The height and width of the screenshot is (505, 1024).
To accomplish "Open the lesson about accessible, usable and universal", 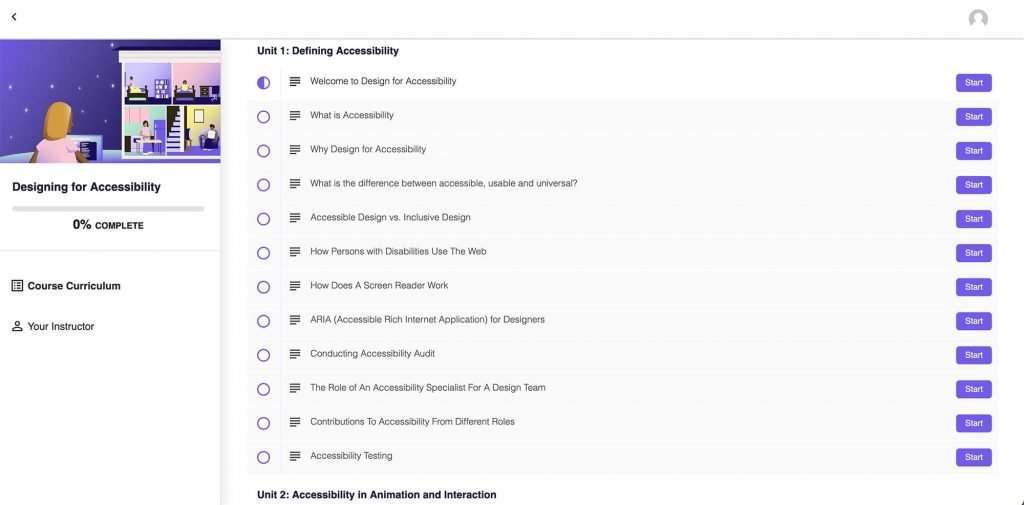I will tap(443, 184).
